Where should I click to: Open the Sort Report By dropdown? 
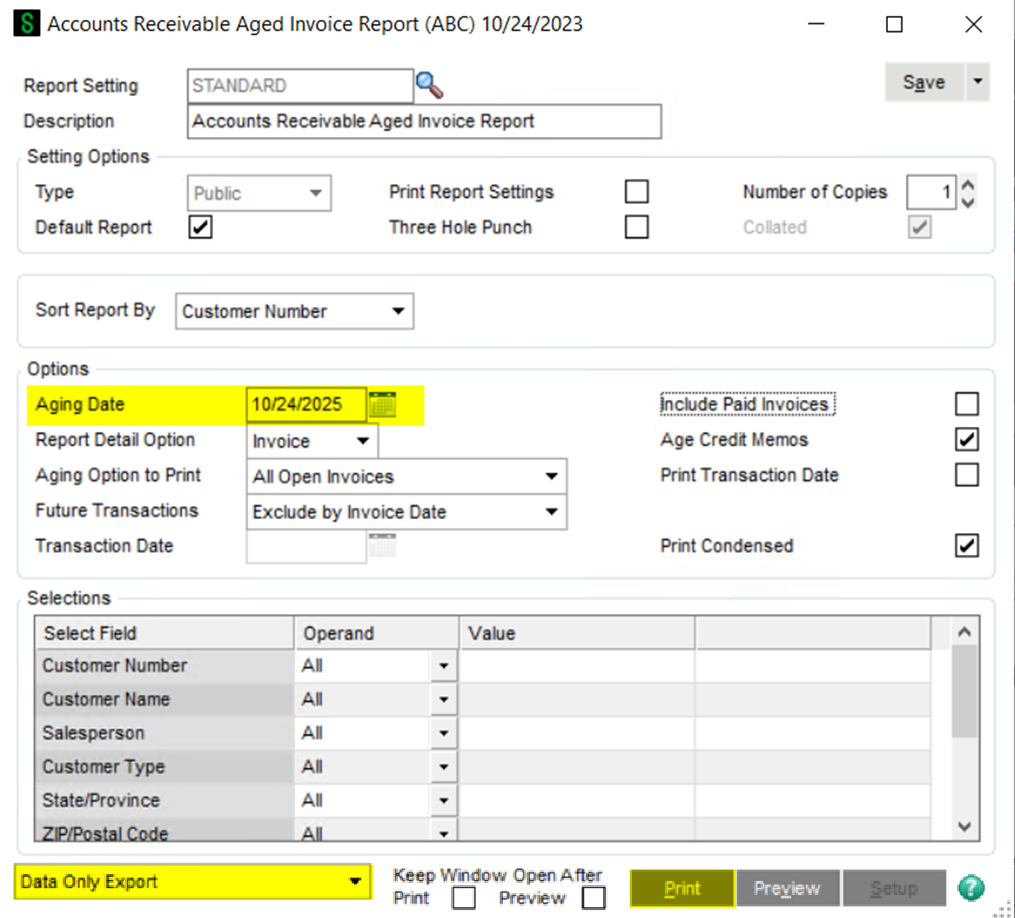(x=399, y=311)
